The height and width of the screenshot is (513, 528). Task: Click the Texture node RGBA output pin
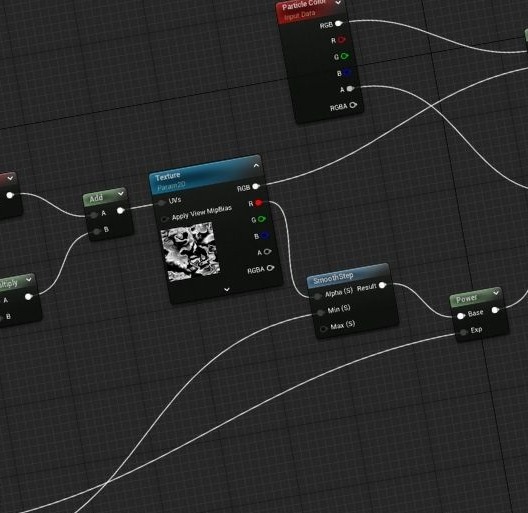[x=270, y=268]
